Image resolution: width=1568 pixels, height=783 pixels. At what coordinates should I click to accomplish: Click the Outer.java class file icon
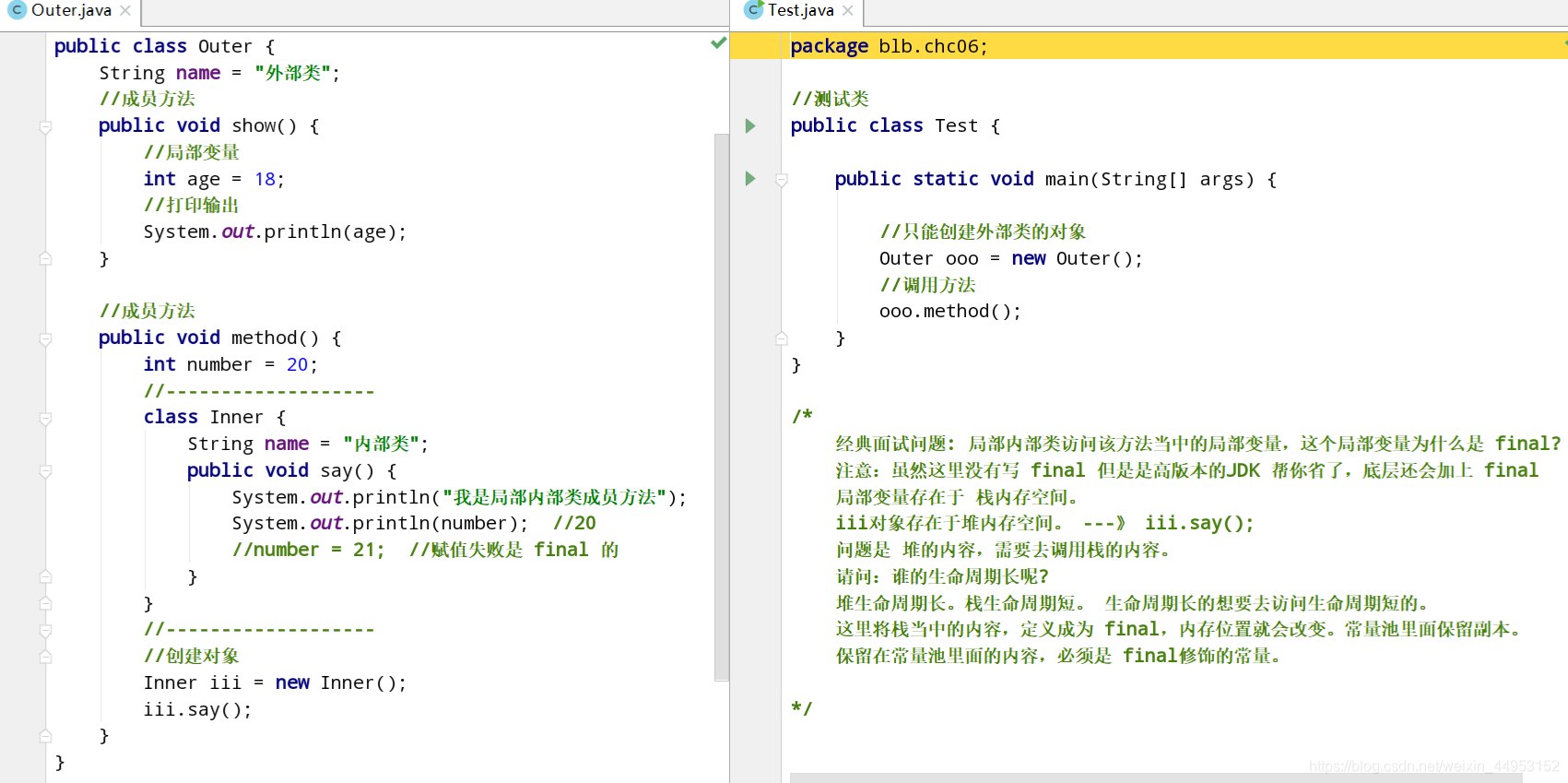[x=17, y=10]
